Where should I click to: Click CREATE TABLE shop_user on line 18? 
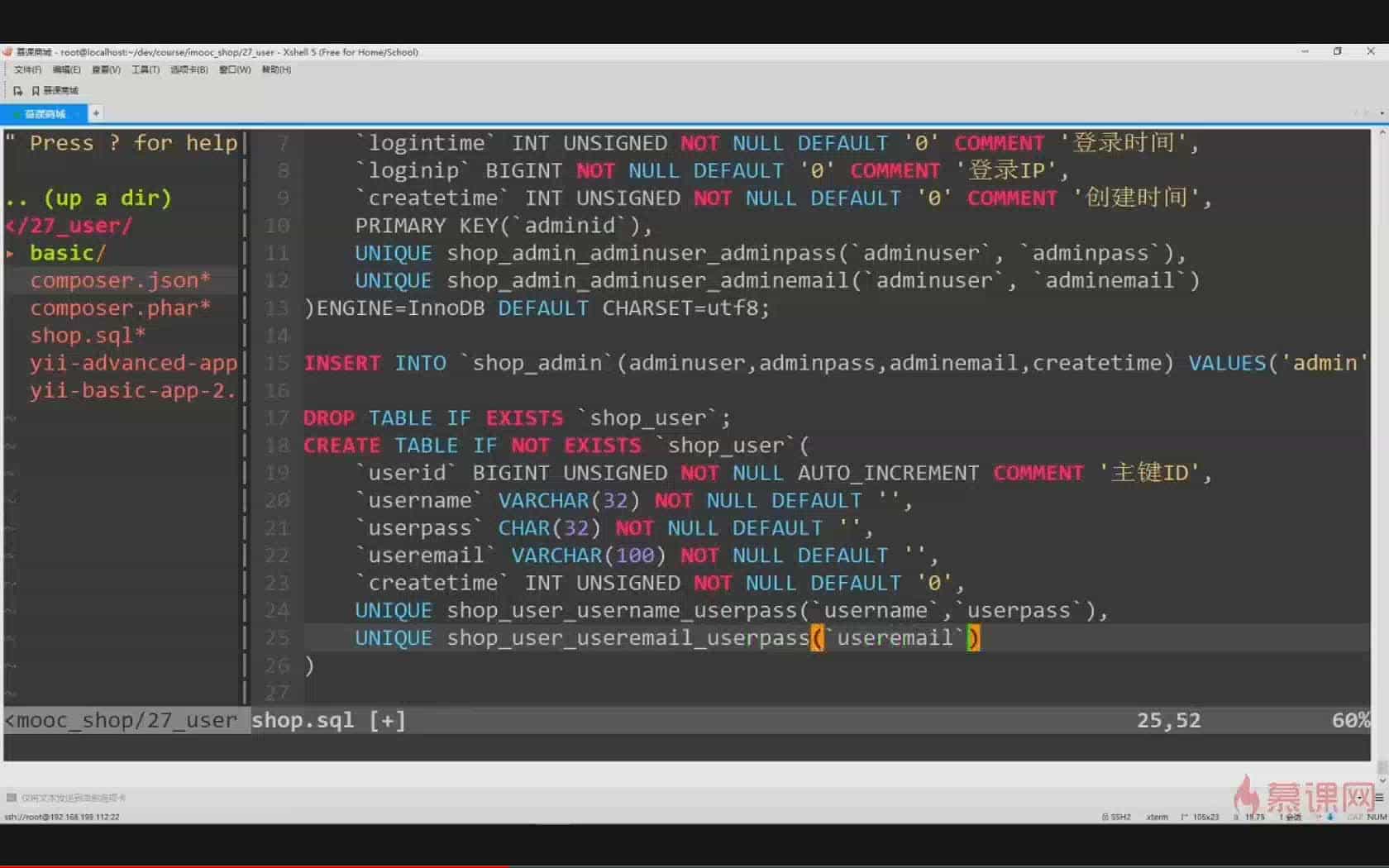click(556, 446)
